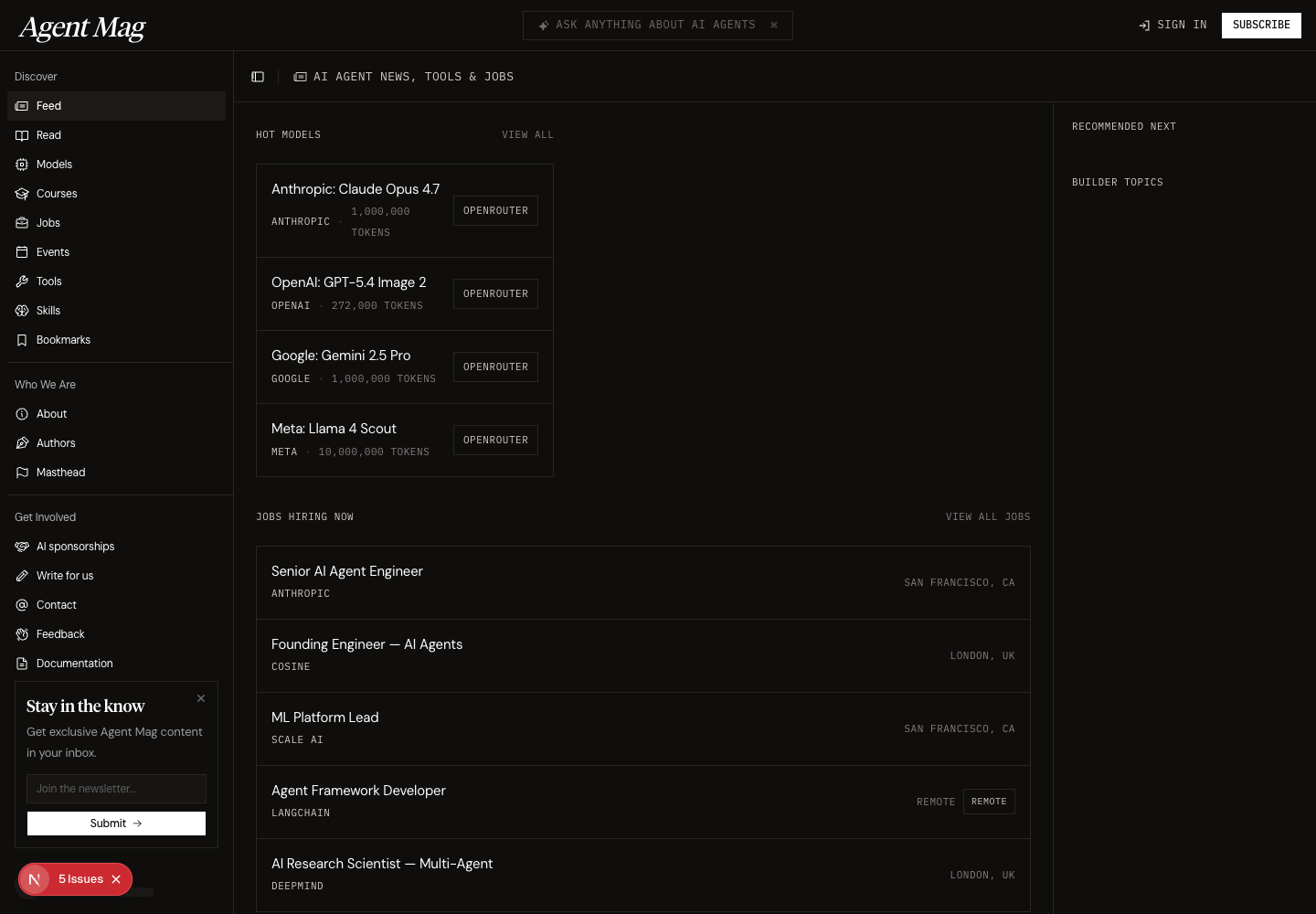Screen dimensions: 1316x914
Task: Click the Subscribe button
Action: pyautogui.click(x=1261, y=26)
